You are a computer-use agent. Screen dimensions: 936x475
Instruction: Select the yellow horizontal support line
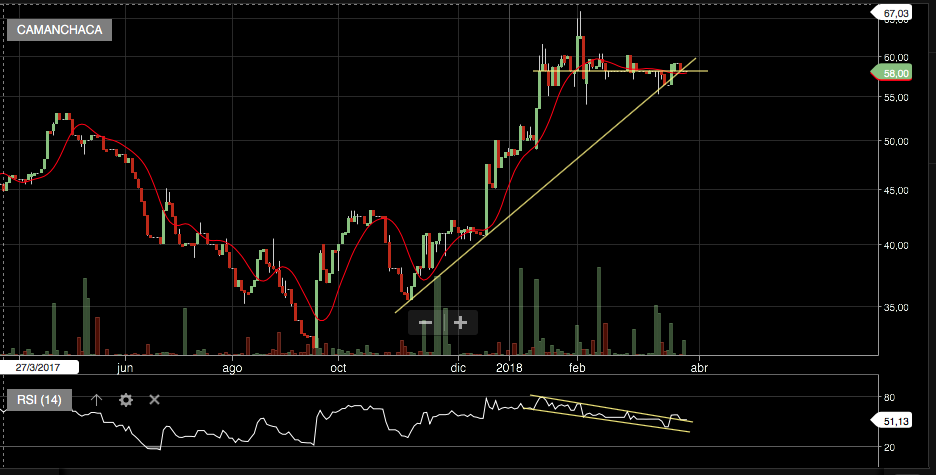tap(621, 71)
